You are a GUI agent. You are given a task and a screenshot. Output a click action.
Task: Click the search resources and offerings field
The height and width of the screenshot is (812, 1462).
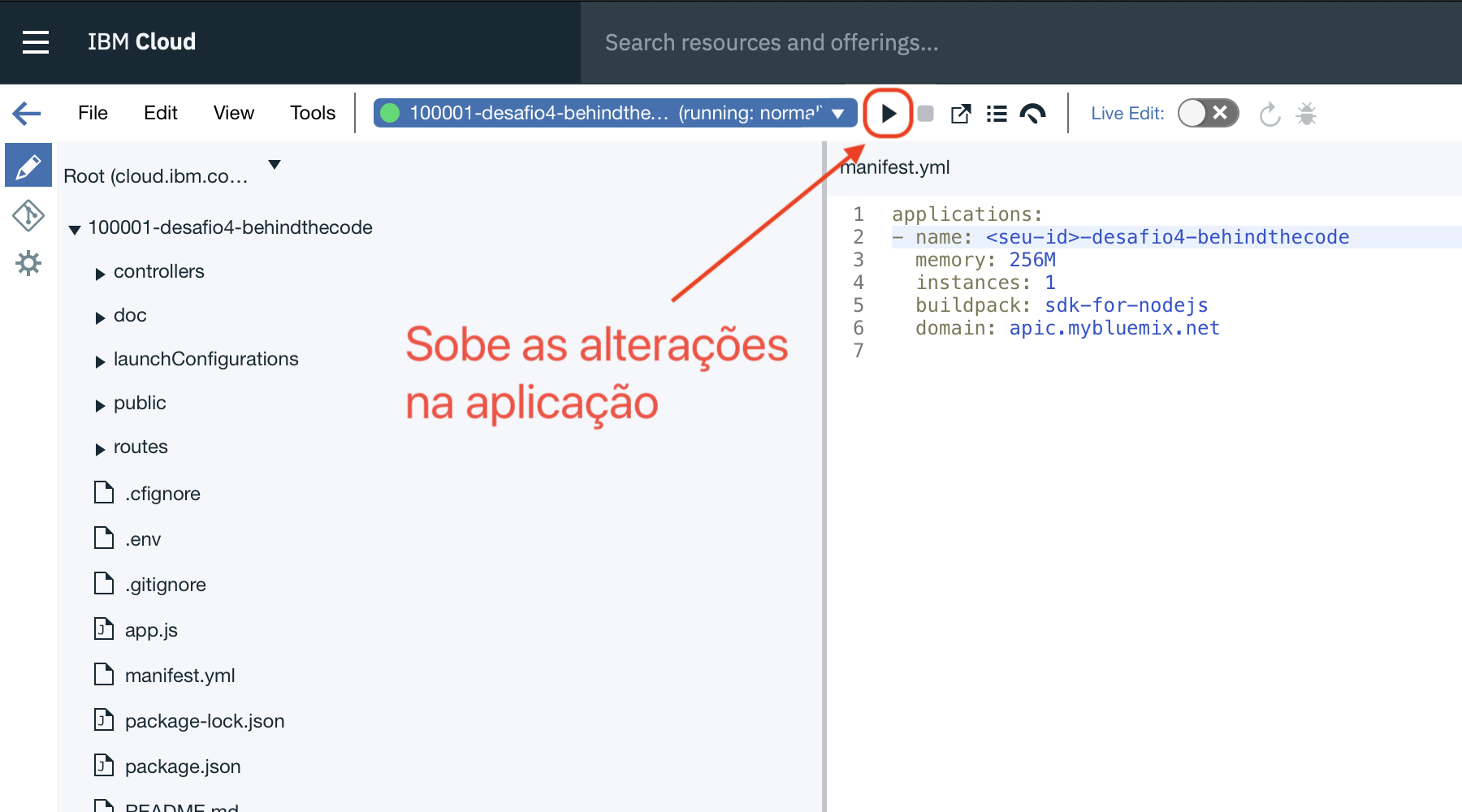(x=1021, y=42)
